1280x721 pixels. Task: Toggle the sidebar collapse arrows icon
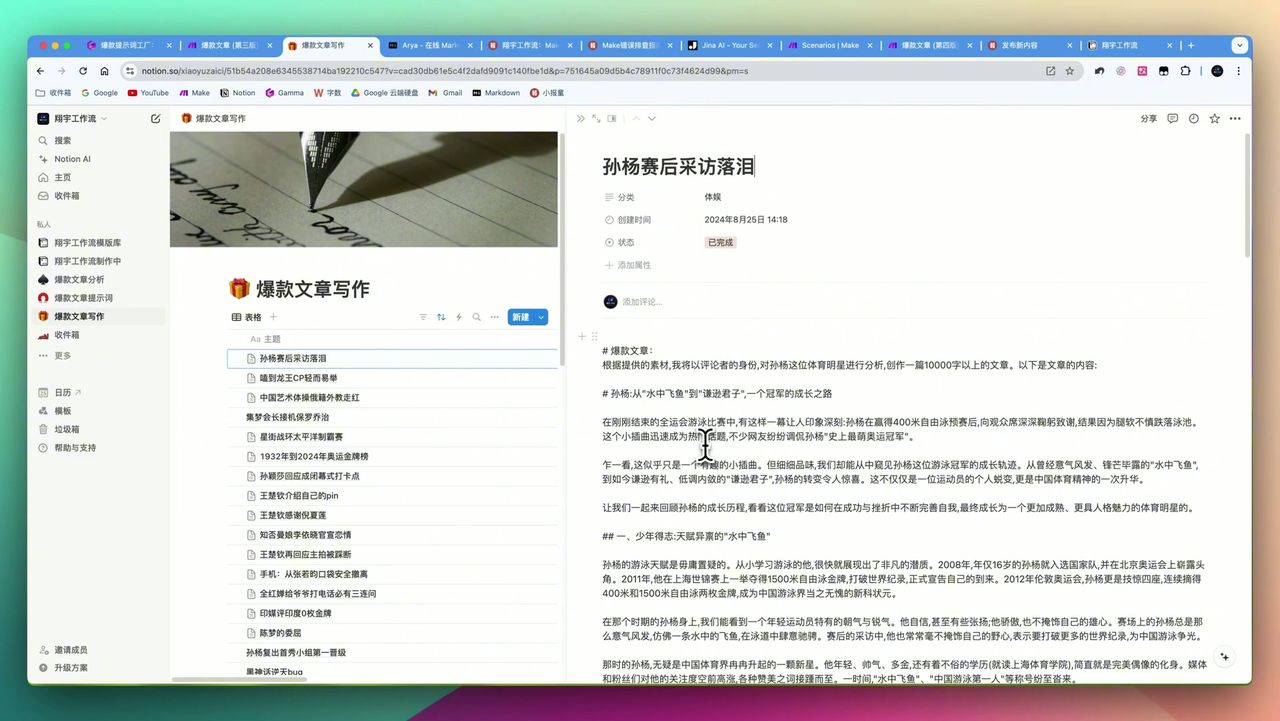(579, 118)
